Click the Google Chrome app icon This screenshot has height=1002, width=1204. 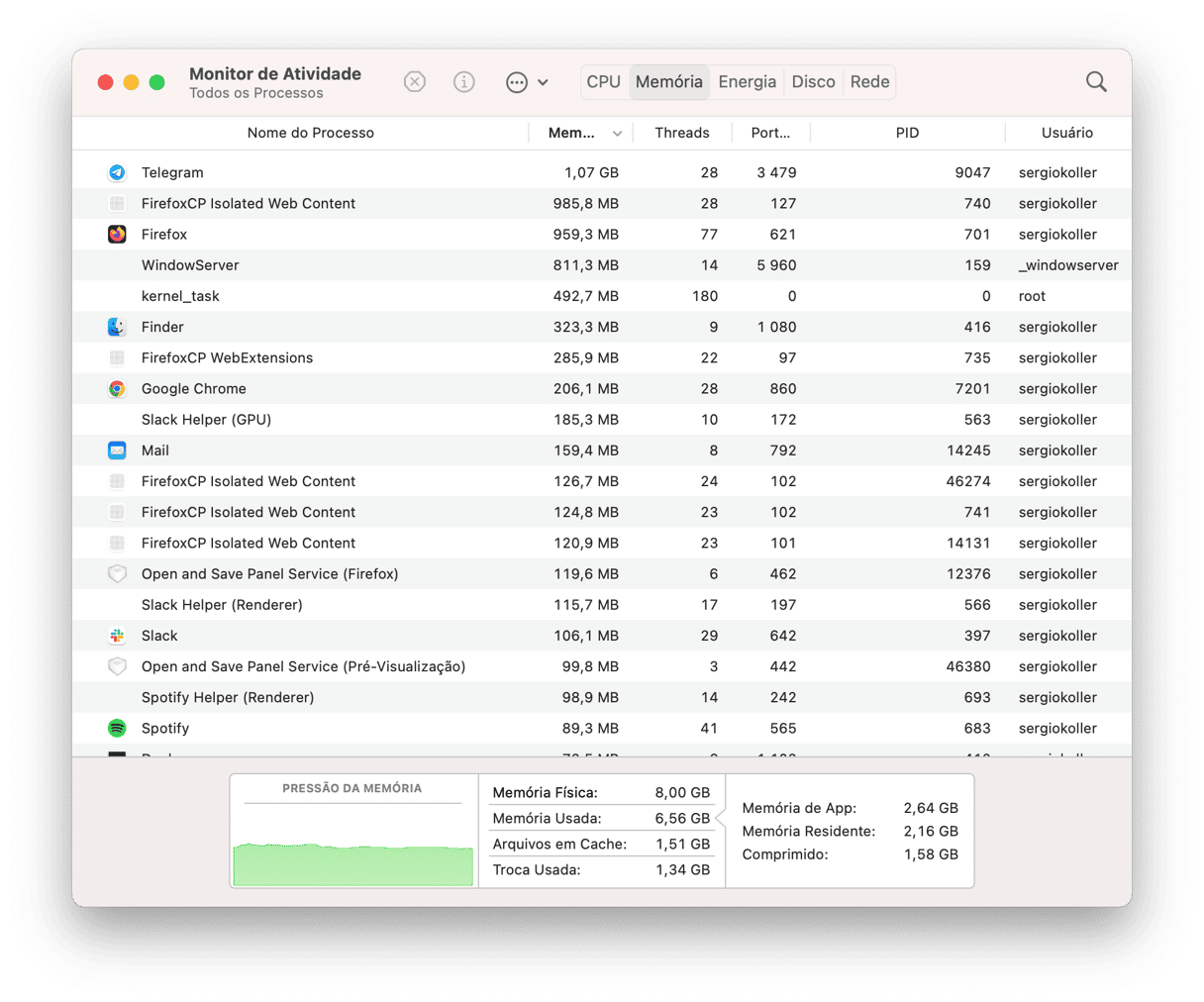117,389
